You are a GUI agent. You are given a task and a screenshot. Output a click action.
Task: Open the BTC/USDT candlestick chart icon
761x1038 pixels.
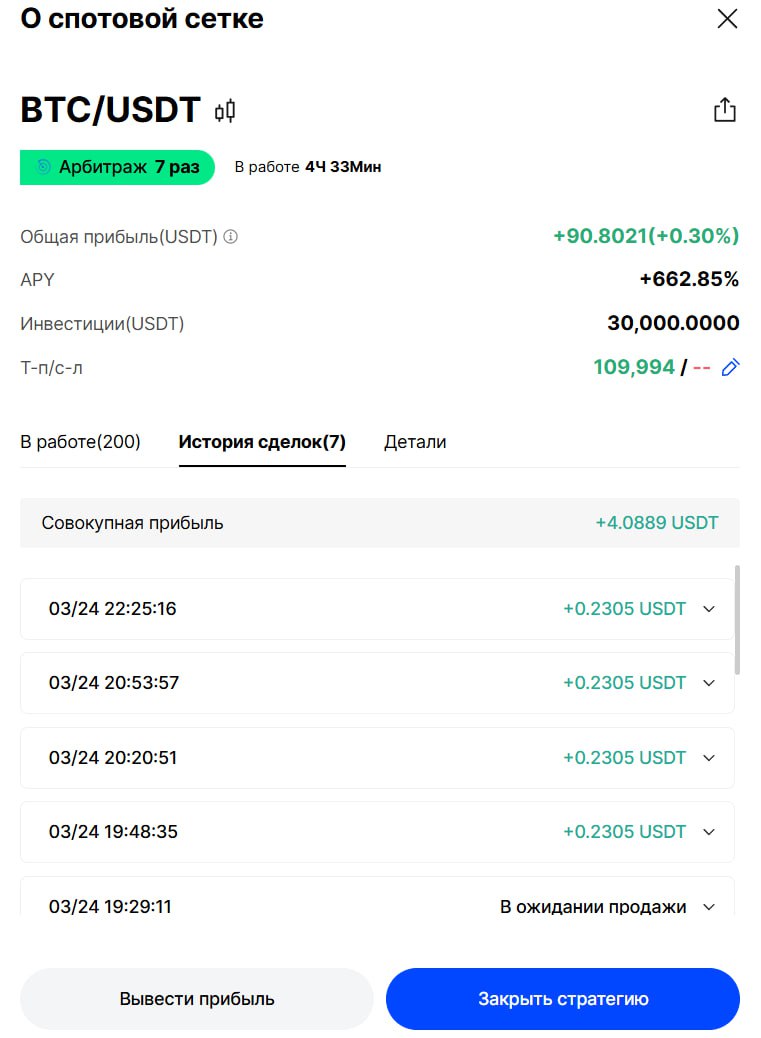(x=225, y=111)
